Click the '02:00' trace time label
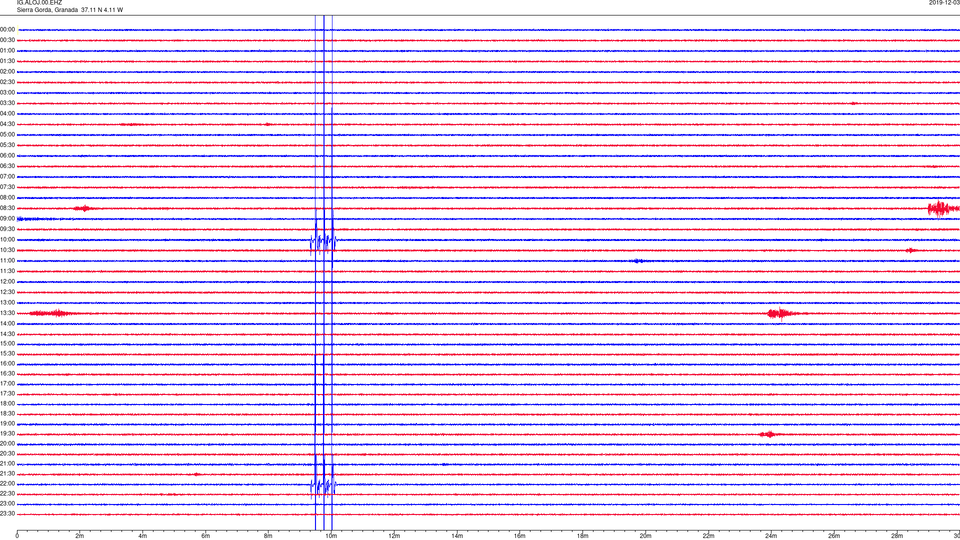The image size is (960, 540). 7,72
